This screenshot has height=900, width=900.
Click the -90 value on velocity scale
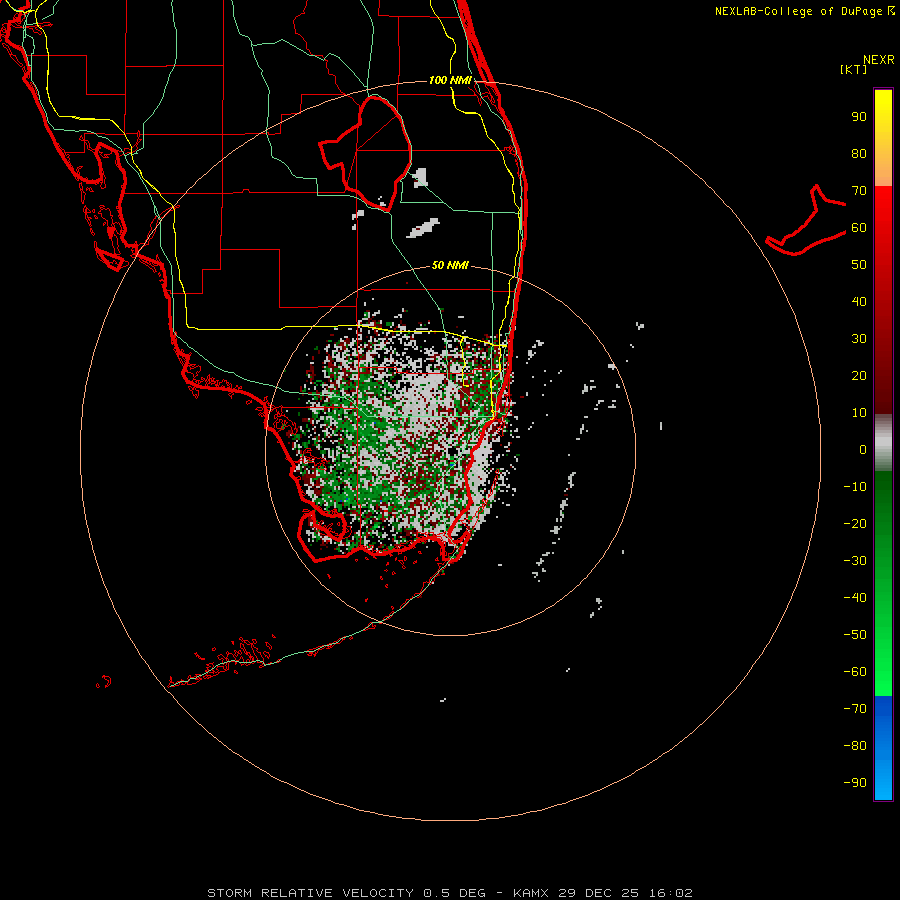(855, 783)
